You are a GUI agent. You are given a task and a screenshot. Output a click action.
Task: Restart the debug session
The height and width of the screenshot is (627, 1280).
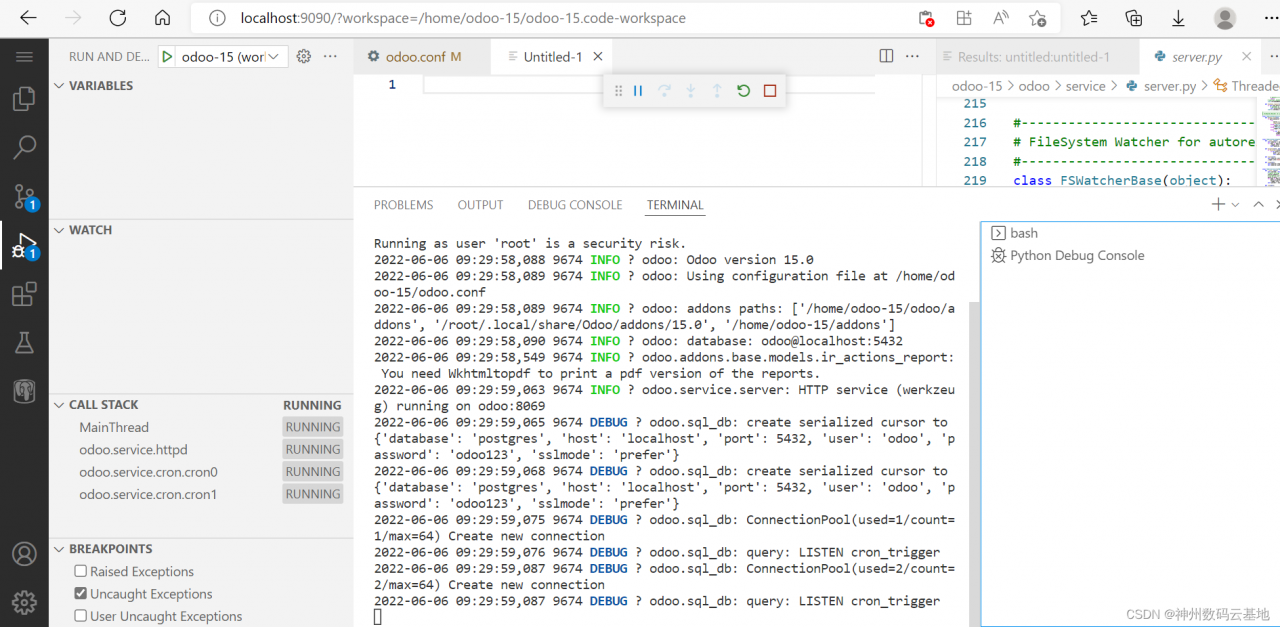coord(743,91)
